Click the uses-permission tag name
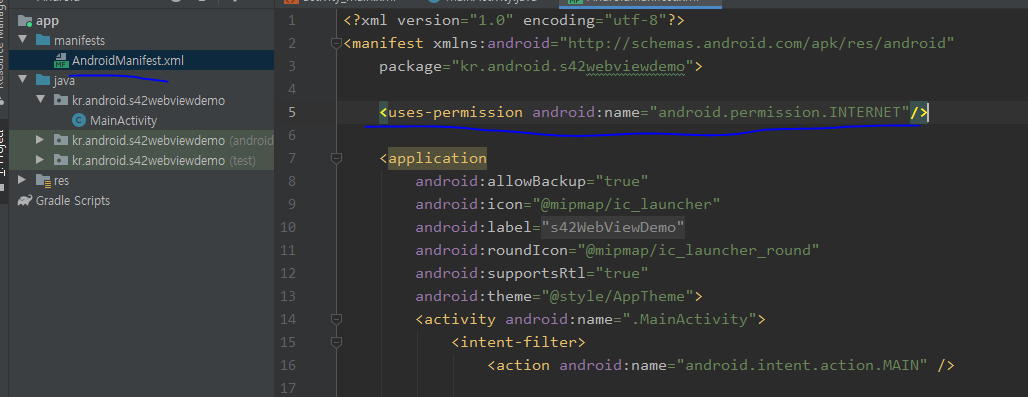The image size is (1028, 397). click(456, 113)
